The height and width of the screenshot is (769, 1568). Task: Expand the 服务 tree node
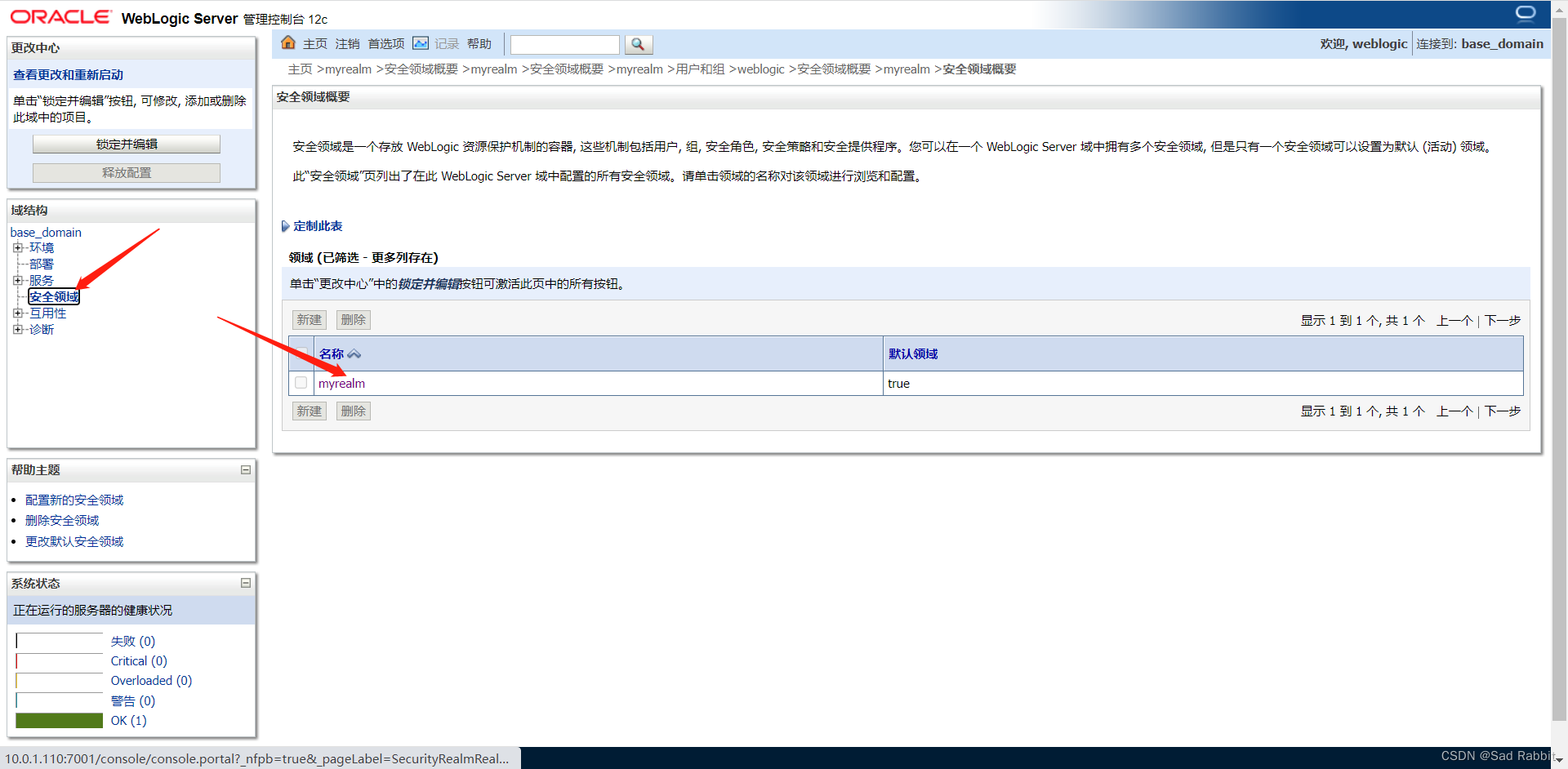click(x=17, y=280)
